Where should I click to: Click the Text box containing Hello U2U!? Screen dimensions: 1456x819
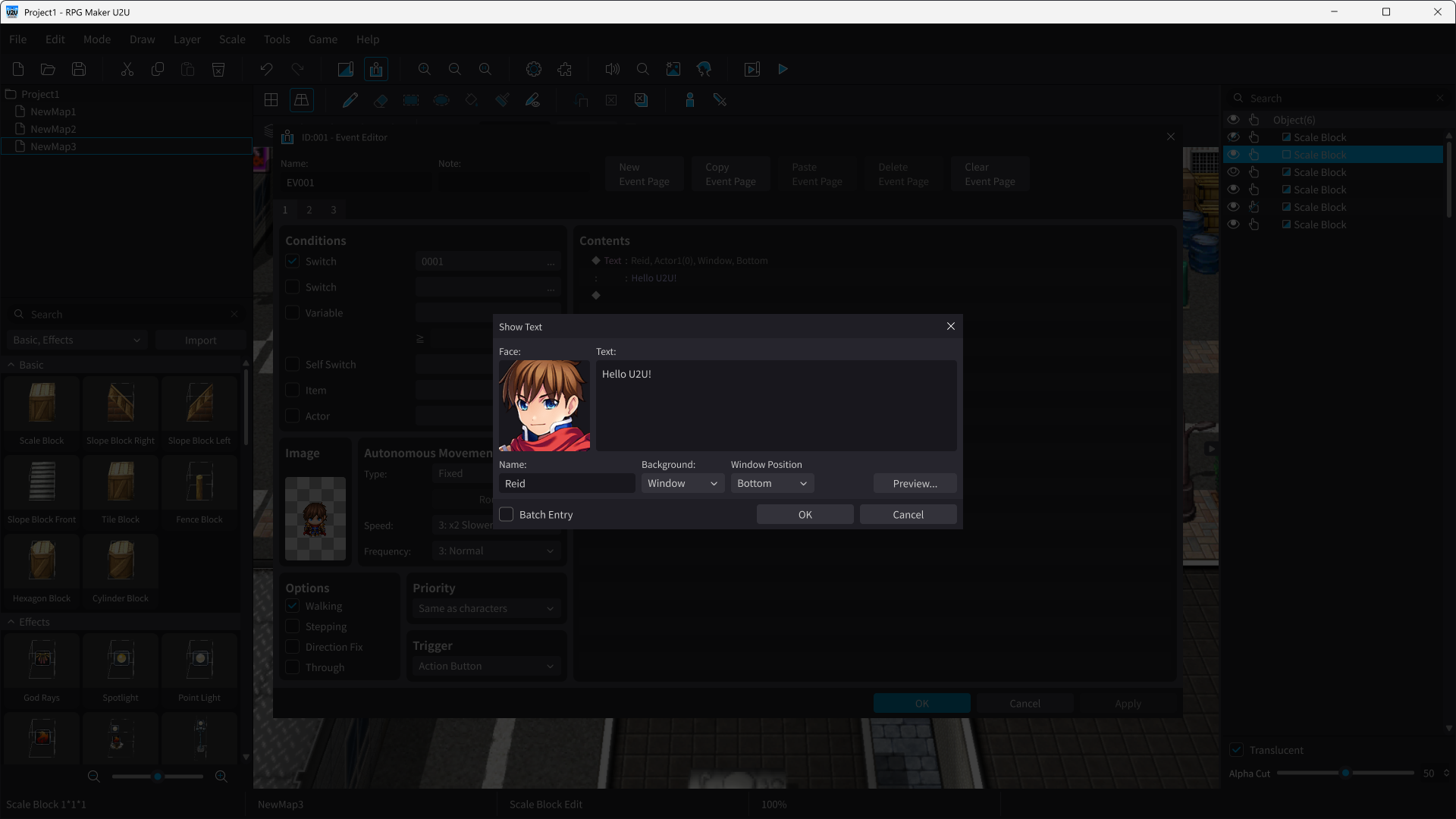777,406
